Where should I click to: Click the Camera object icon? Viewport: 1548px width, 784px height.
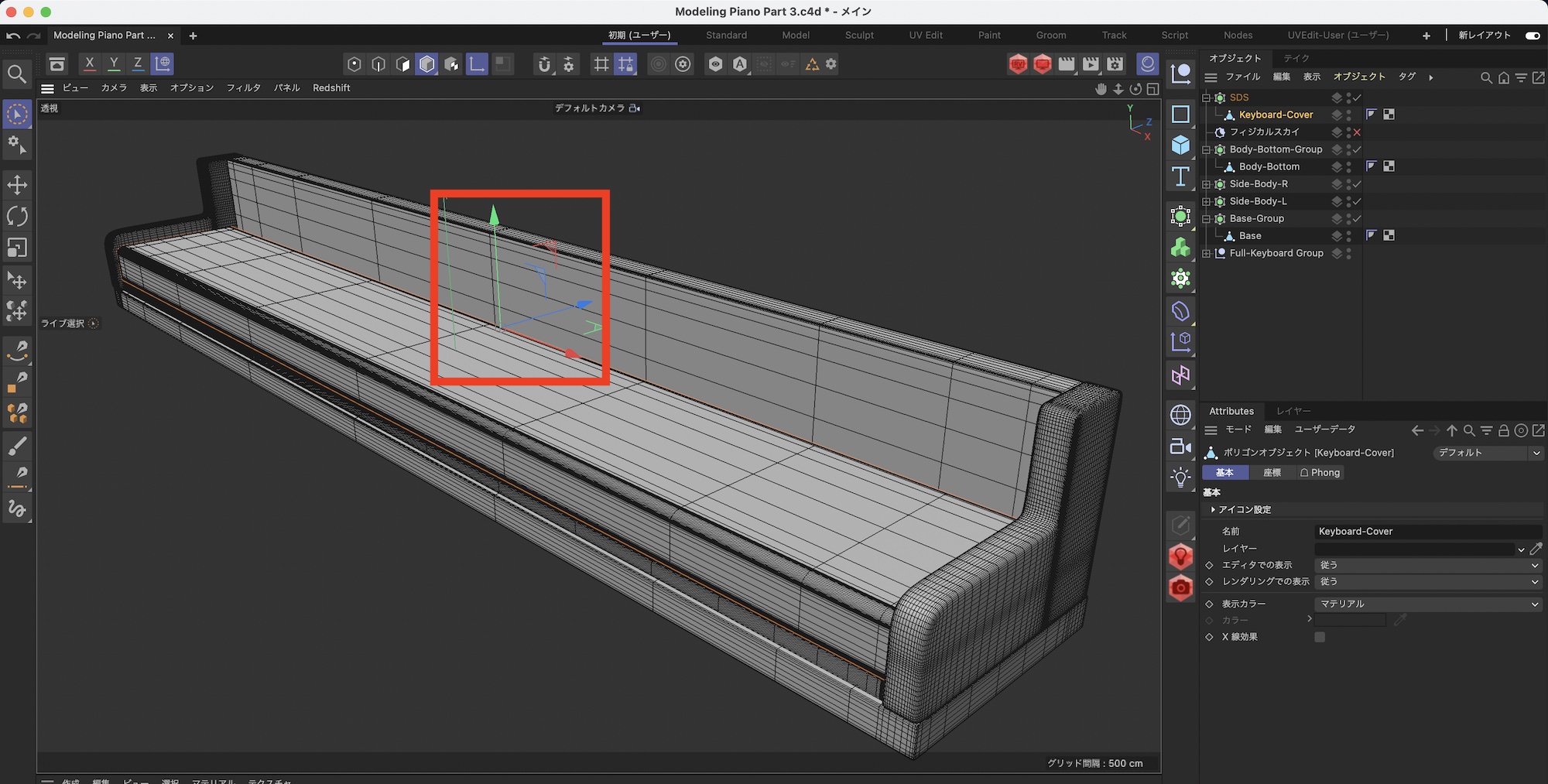coord(1180,447)
